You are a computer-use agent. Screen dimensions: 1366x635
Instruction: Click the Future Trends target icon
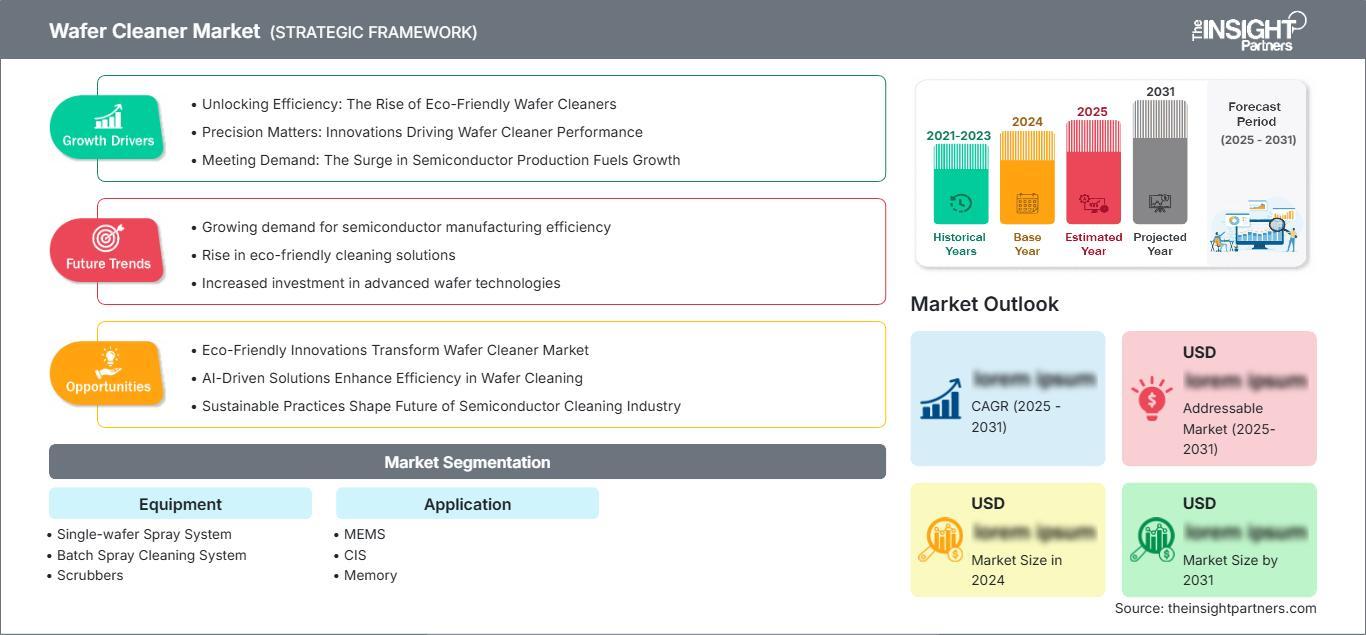click(x=108, y=238)
